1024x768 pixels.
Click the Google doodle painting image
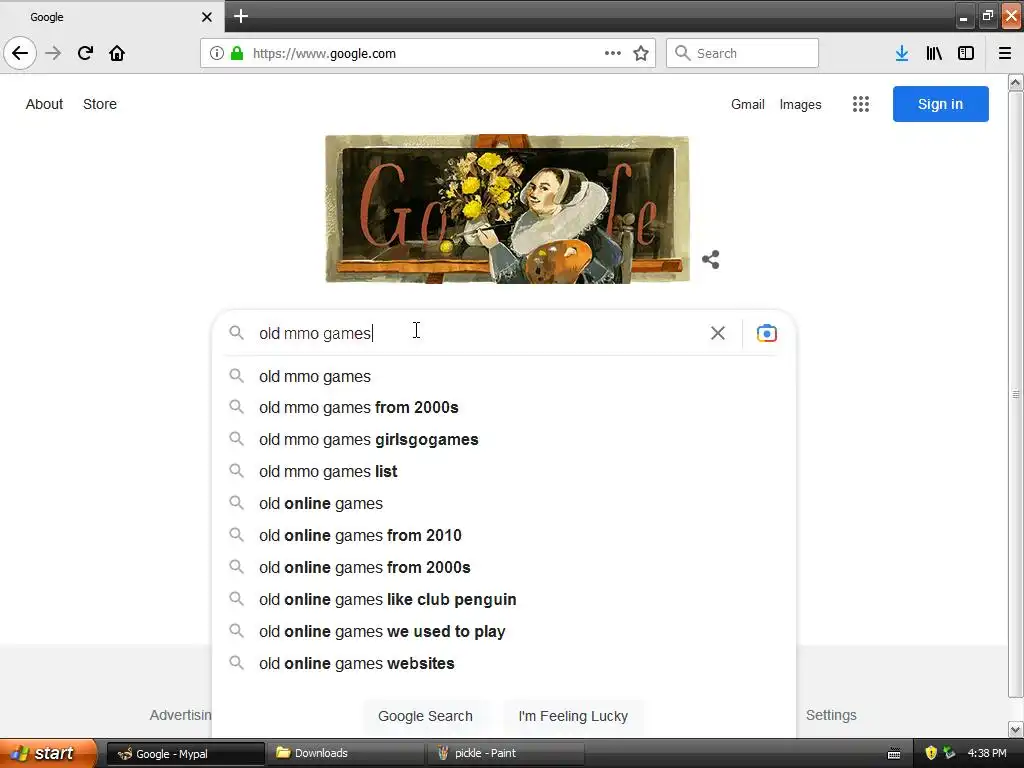click(x=507, y=209)
